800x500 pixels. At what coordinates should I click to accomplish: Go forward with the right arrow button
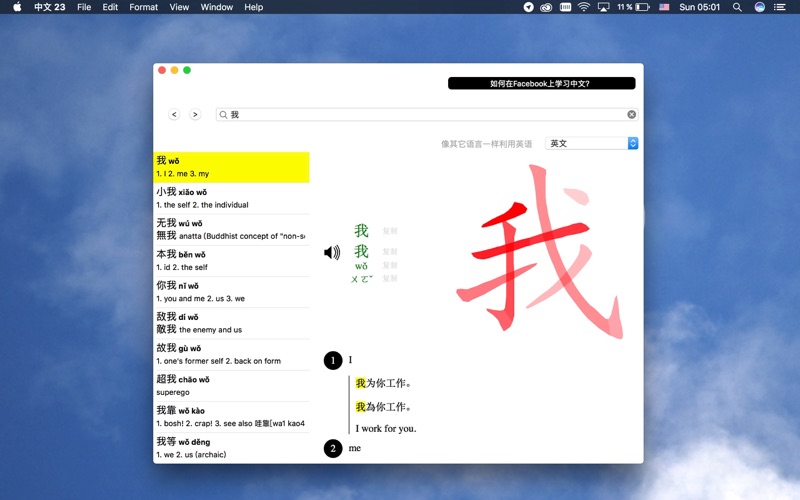(195, 114)
